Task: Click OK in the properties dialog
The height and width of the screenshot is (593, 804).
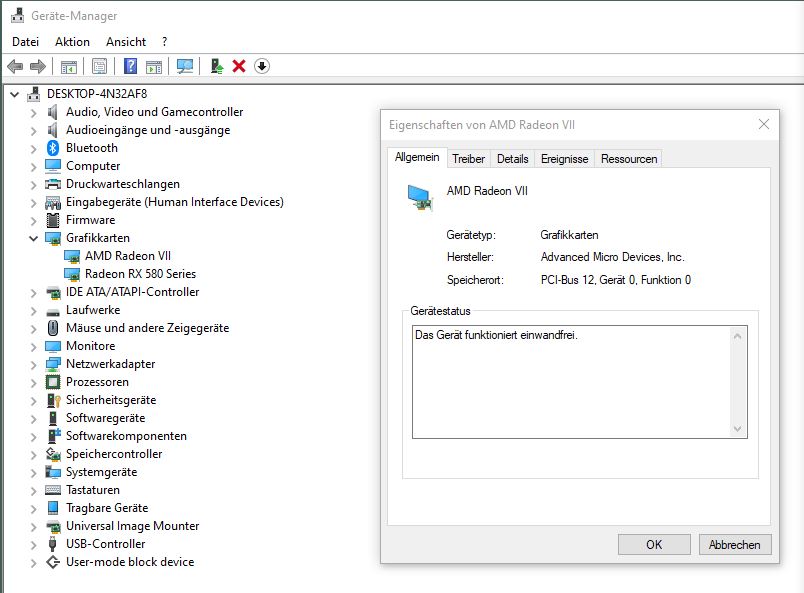Action: [654, 545]
